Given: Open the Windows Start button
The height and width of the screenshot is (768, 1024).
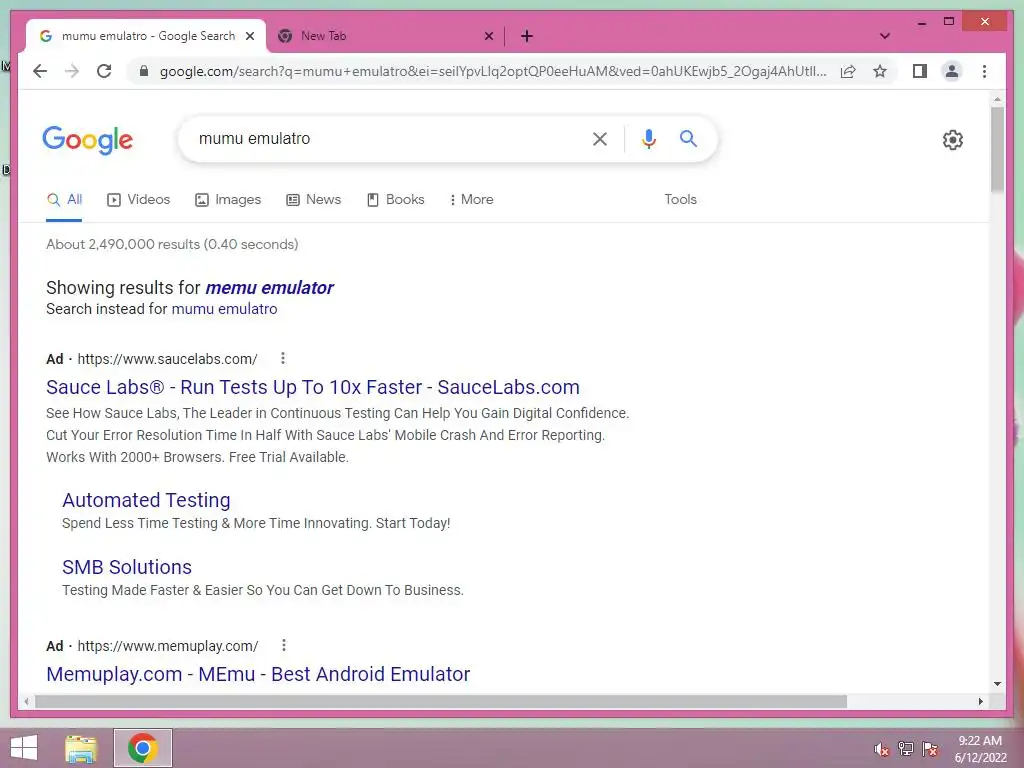Looking at the screenshot, I should (24, 748).
